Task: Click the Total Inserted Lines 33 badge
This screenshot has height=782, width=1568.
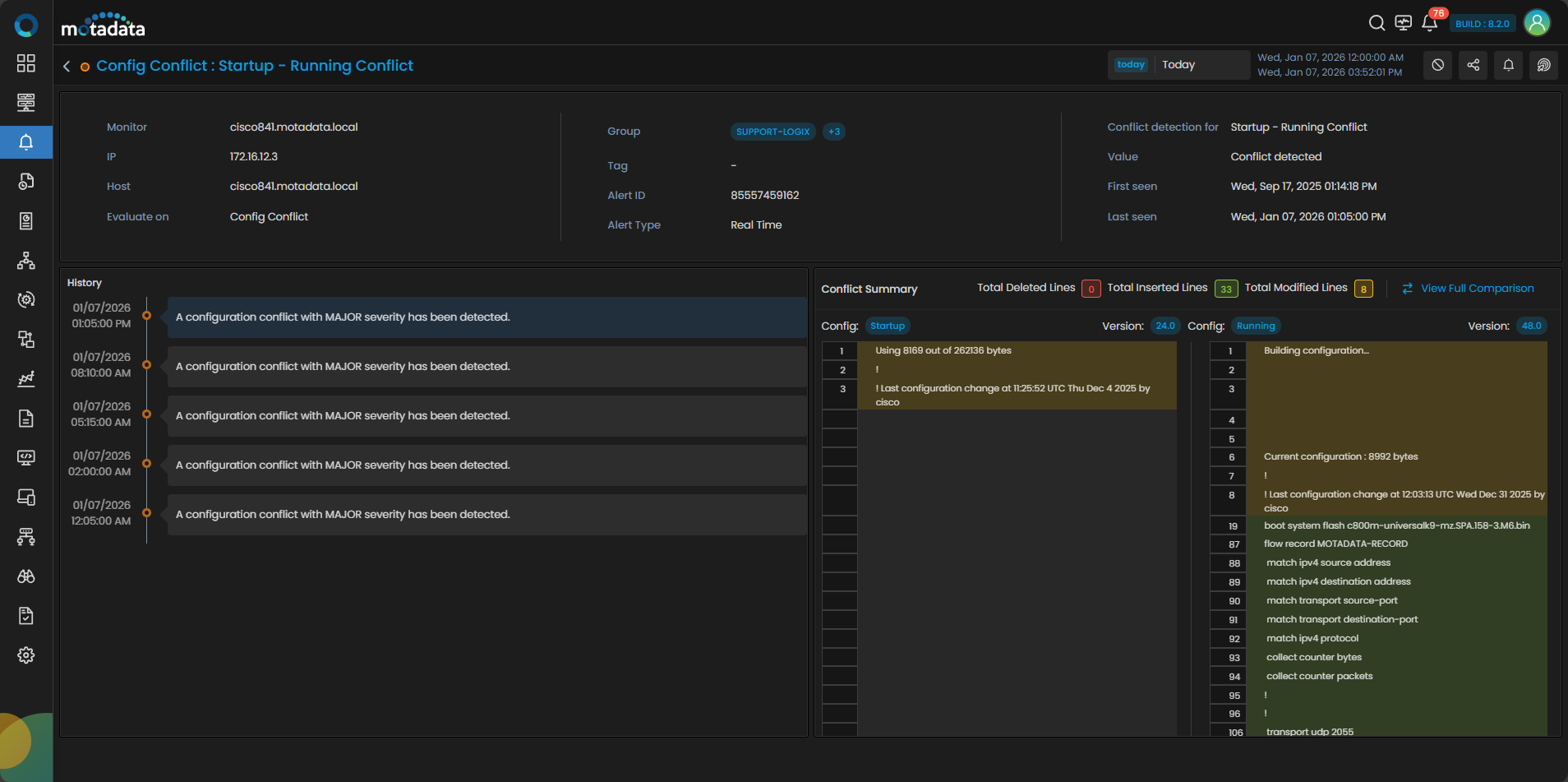Action: pyautogui.click(x=1225, y=289)
